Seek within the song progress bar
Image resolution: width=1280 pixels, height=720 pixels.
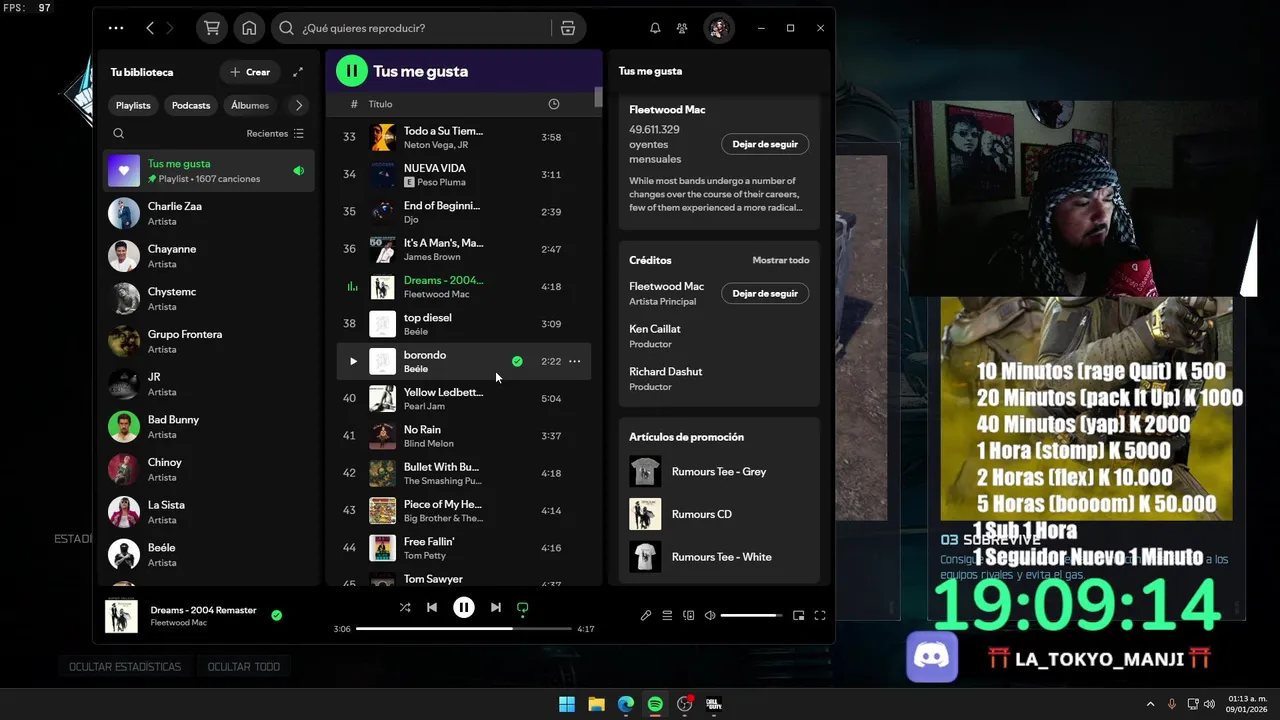pos(464,629)
